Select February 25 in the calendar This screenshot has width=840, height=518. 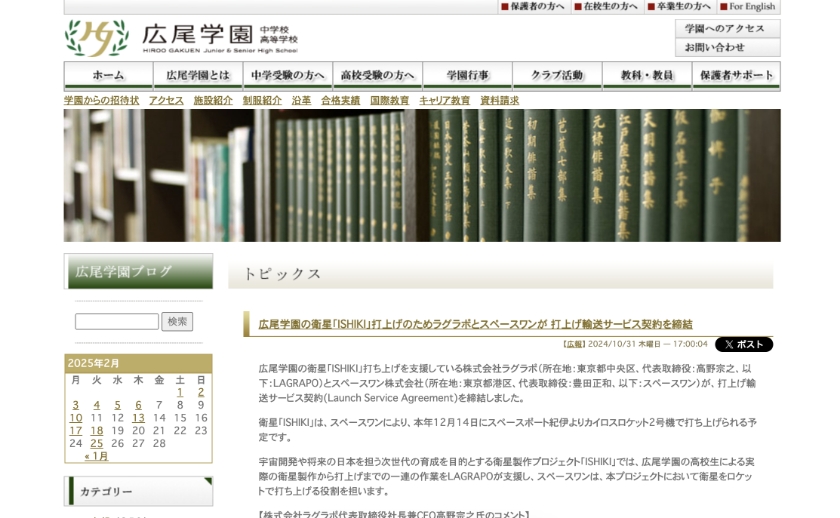point(96,444)
